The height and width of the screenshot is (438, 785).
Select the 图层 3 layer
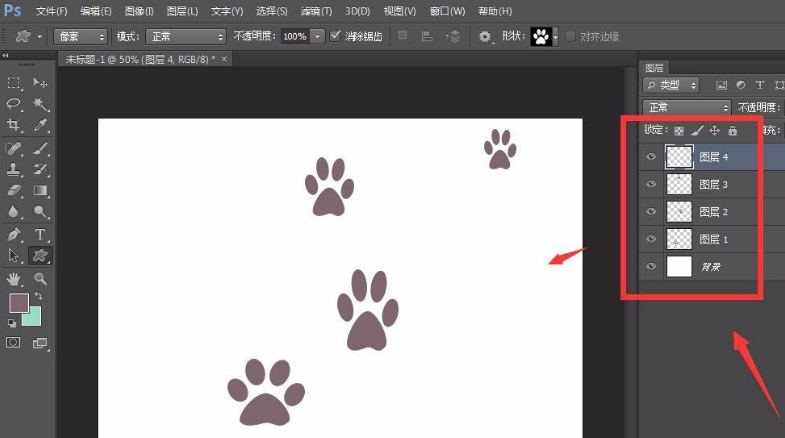pyautogui.click(x=713, y=185)
